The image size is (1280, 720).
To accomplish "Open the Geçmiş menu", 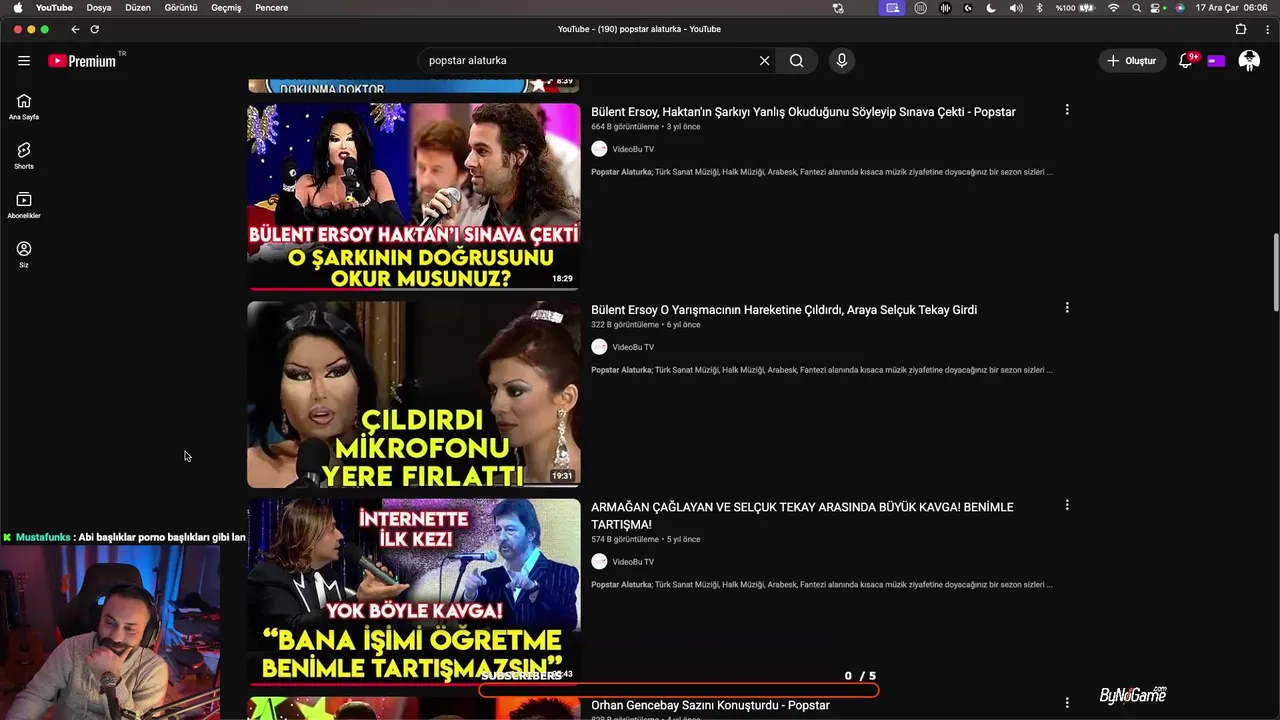I will (226, 8).
